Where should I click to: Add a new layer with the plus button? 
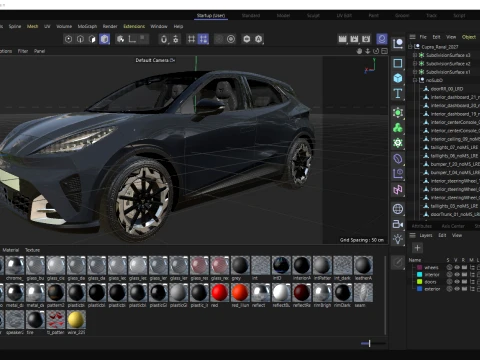click(417, 248)
